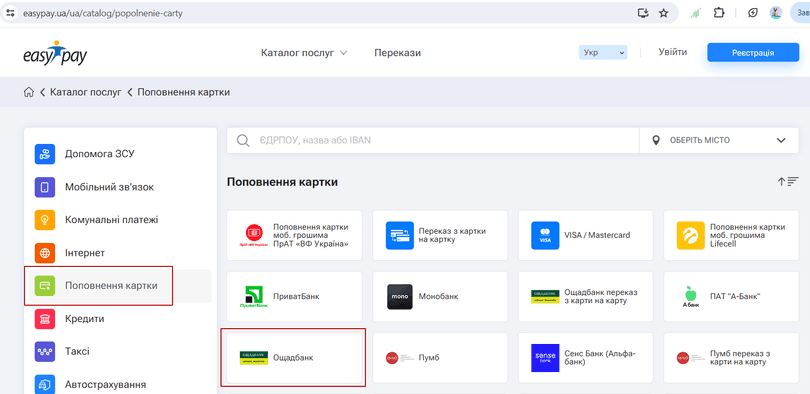Image resolution: width=810 pixels, height=394 pixels.
Task: Click the ПриватБанк label text
Action: [296, 296]
